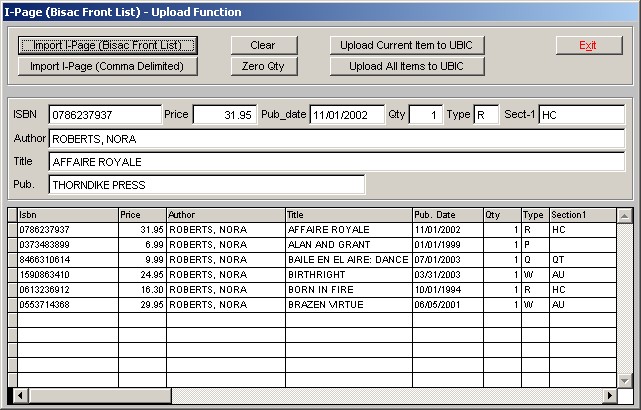641x410 pixels.
Task: Click price cell 29.95
Action: [x=142, y=305]
